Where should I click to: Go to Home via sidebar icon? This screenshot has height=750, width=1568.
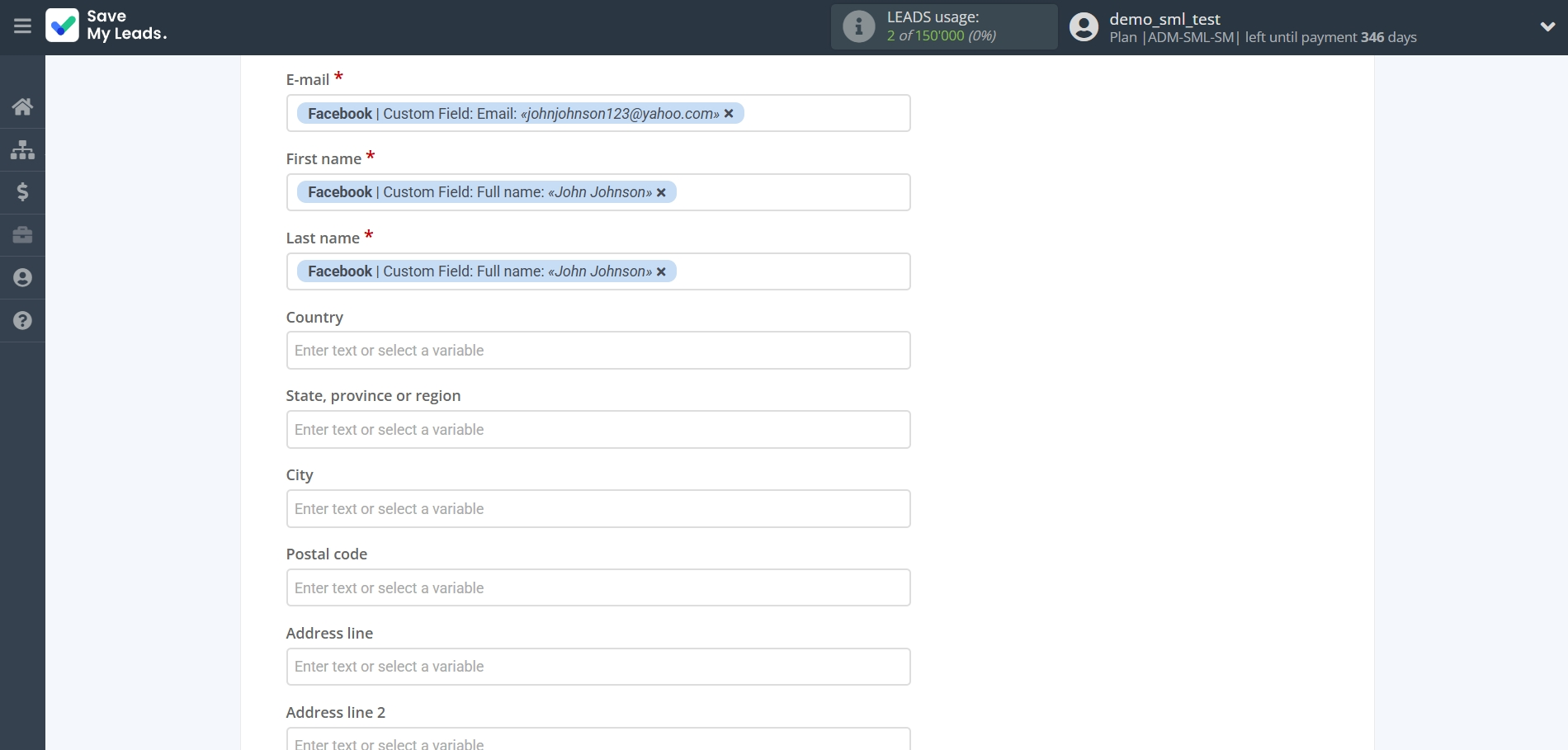[22, 106]
